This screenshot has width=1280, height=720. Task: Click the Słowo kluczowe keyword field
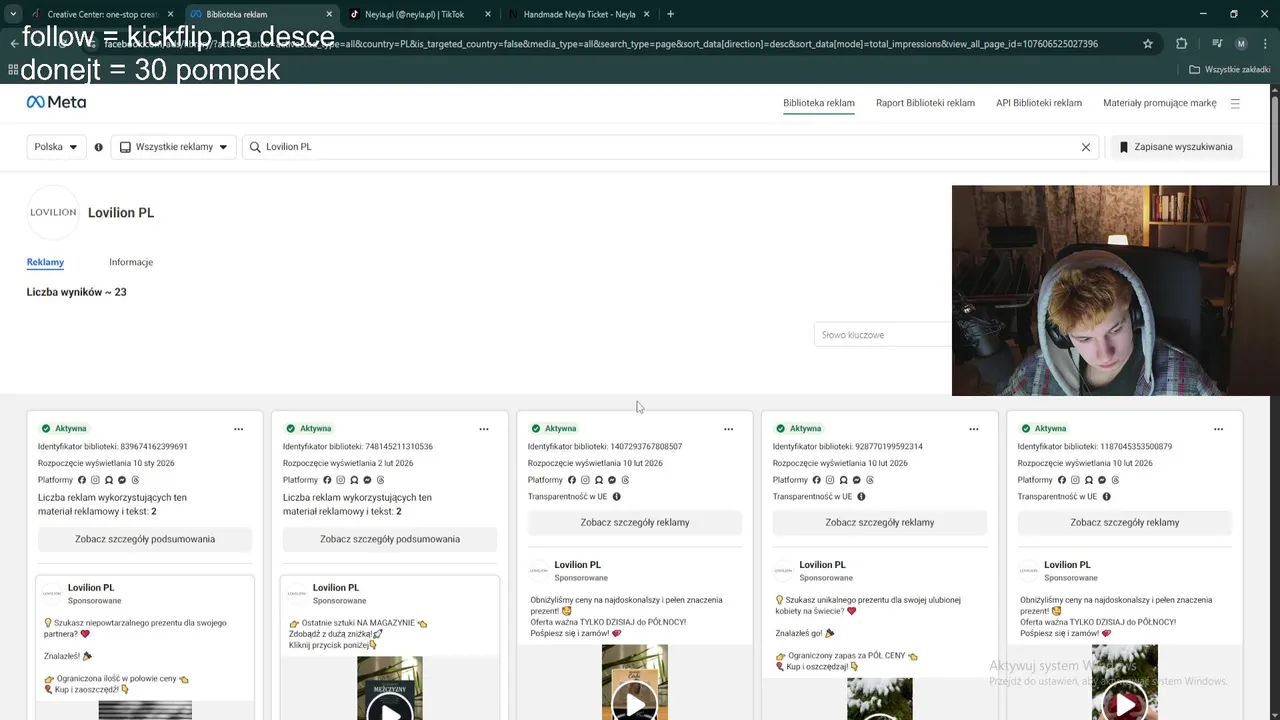click(883, 335)
